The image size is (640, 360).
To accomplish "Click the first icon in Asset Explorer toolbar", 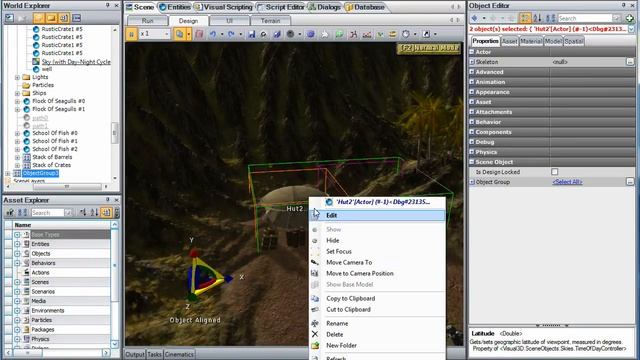I will (10, 212).
